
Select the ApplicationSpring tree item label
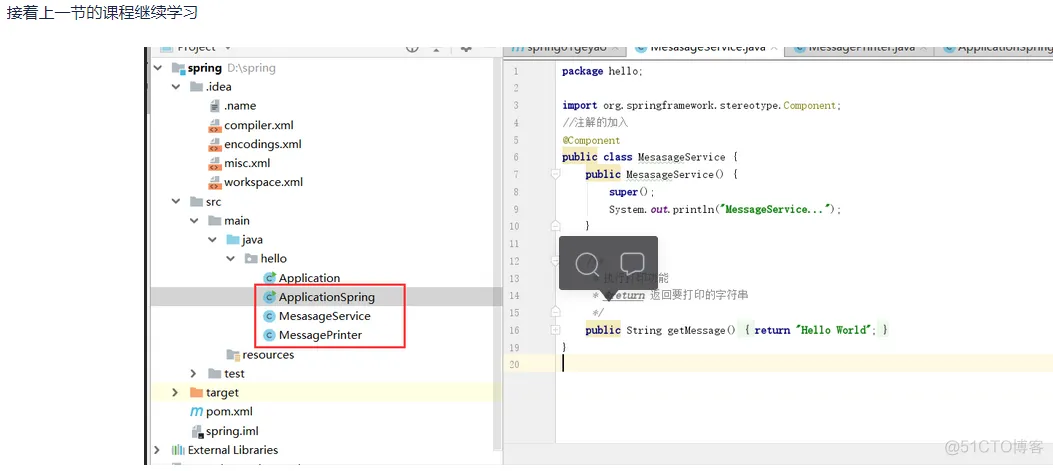(327, 296)
